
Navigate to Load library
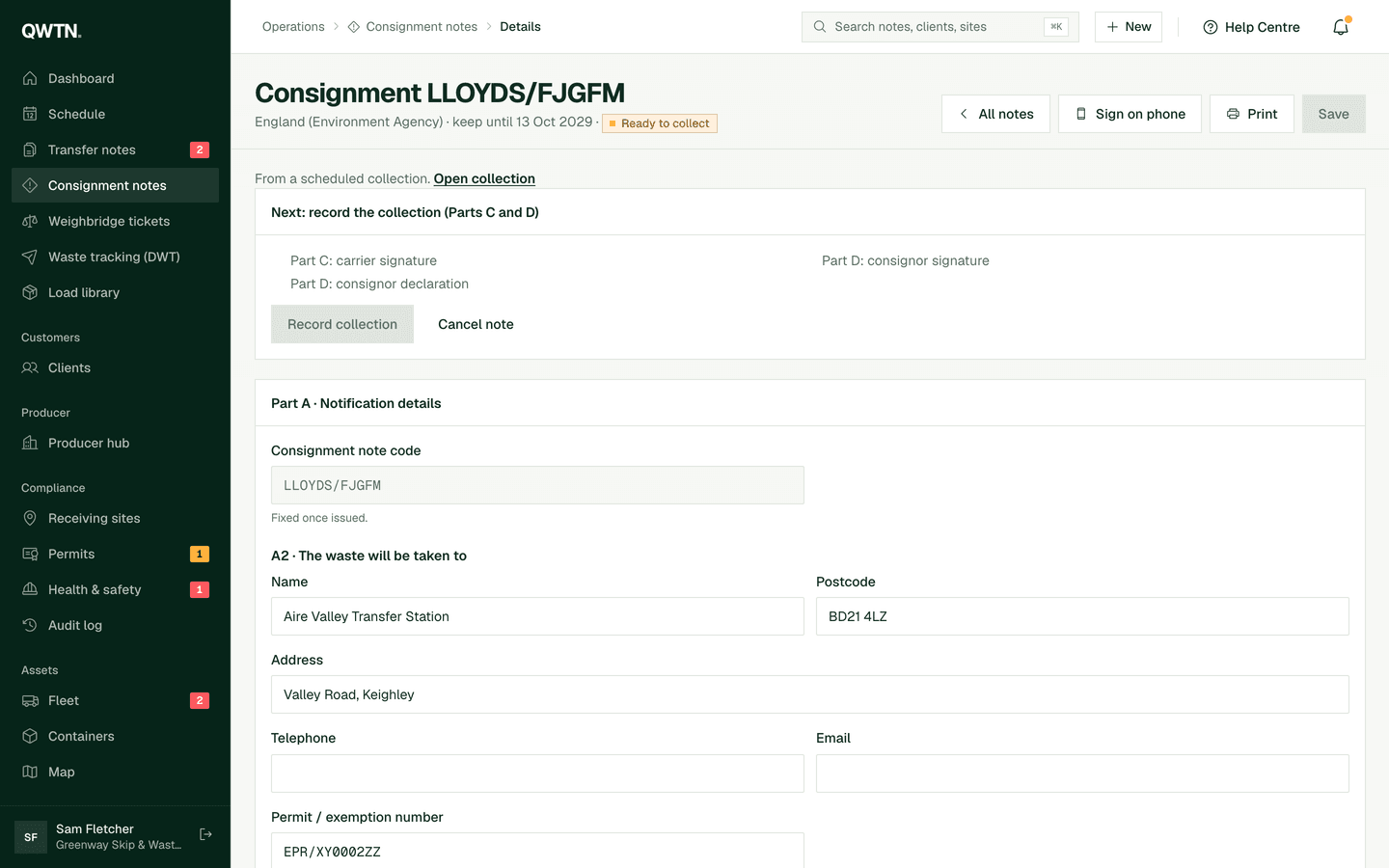[115, 292]
